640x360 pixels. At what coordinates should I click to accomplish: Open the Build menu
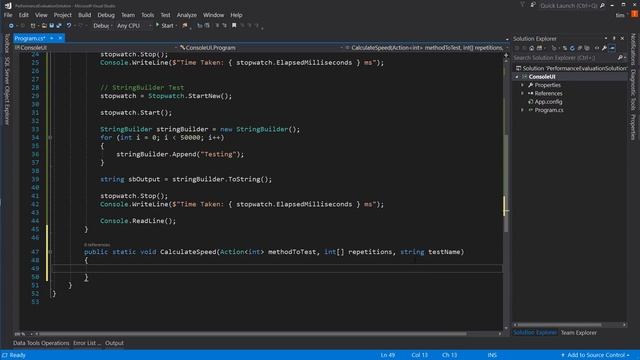click(84, 15)
